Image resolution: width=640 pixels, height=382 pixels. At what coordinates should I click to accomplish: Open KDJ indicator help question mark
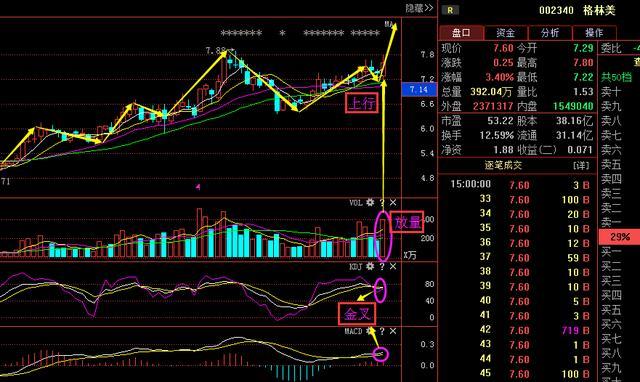382,267
